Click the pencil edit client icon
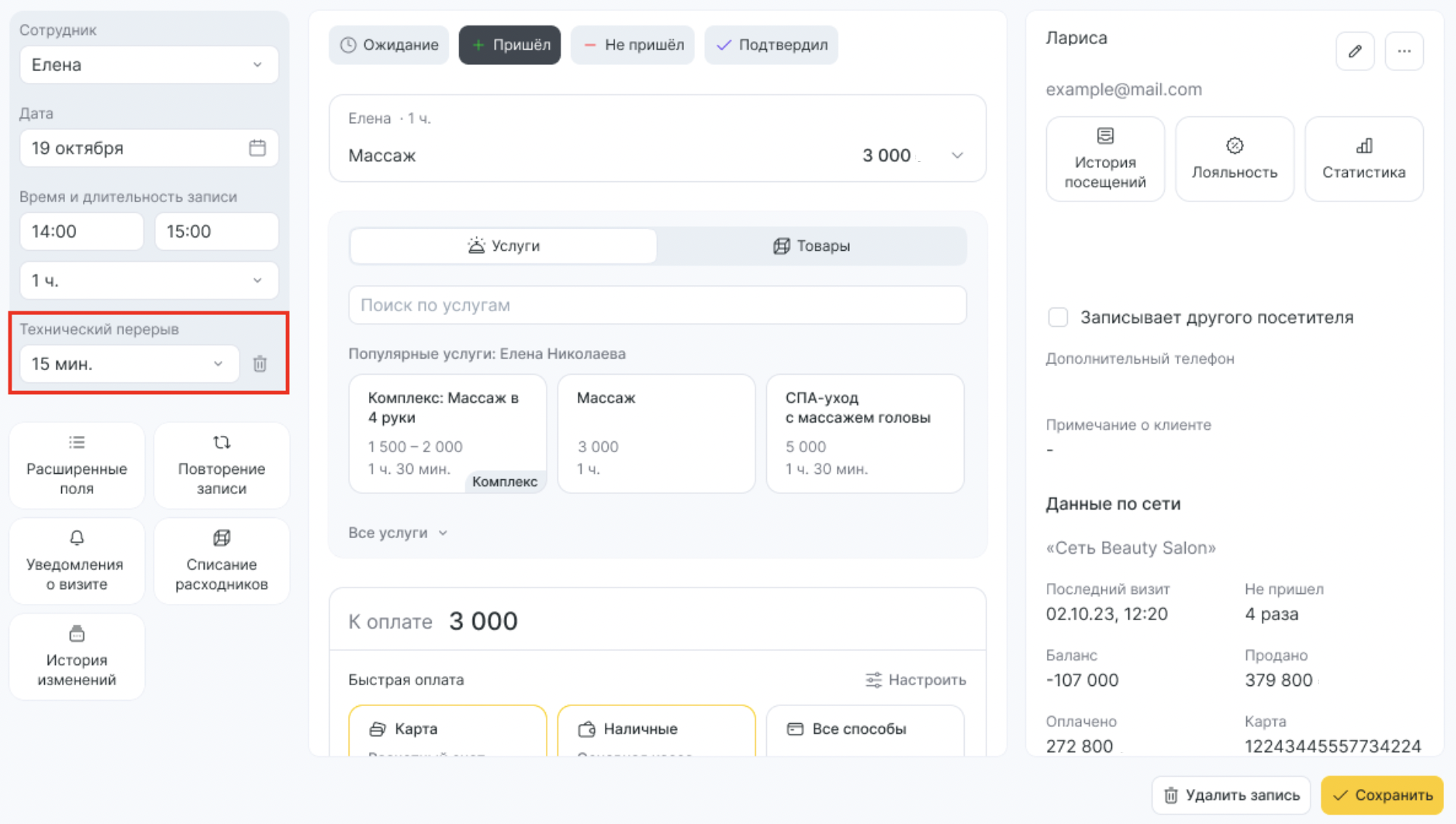The width and height of the screenshot is (1456, 824). 1354,51
